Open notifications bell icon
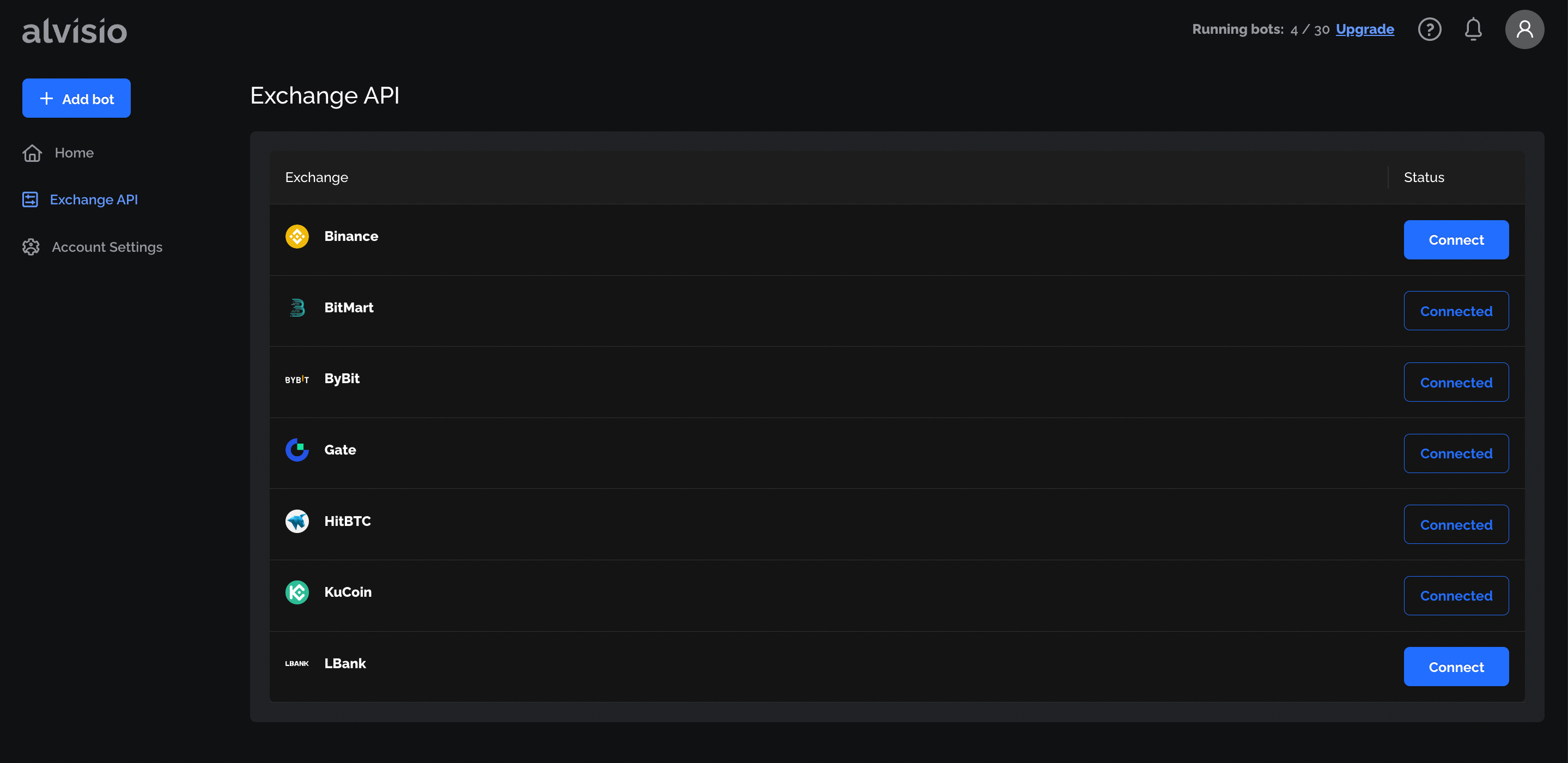Viewport: 1568px width, 763px height. pyautogui.click(x=1473, y=29)
